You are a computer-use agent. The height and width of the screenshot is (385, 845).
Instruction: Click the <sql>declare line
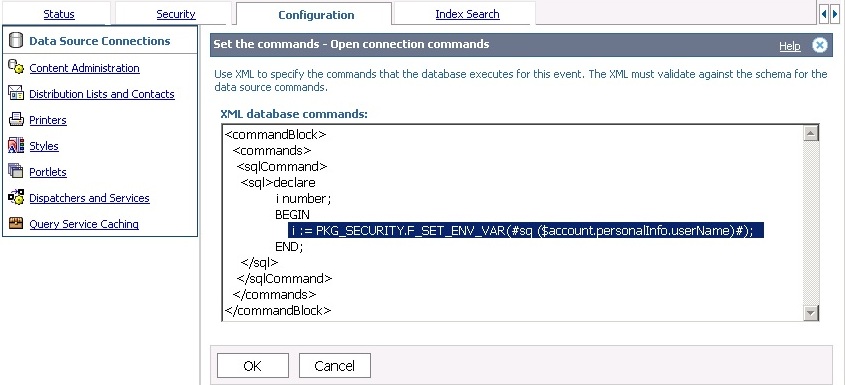point(278,183)
